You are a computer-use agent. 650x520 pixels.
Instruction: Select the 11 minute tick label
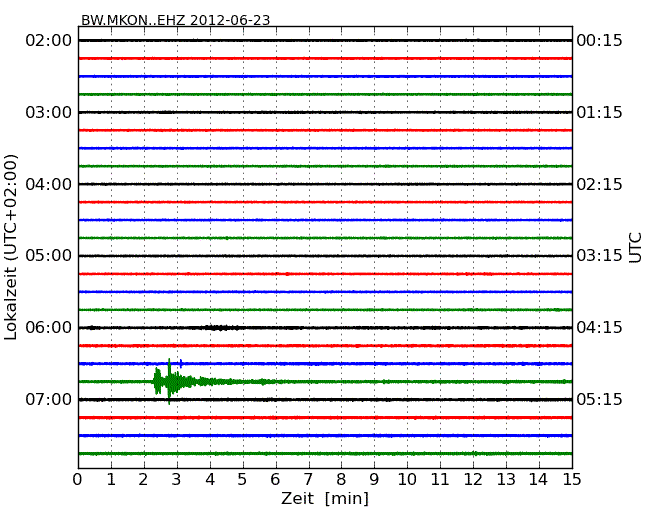pyautogui.click(x=440, y=480)
